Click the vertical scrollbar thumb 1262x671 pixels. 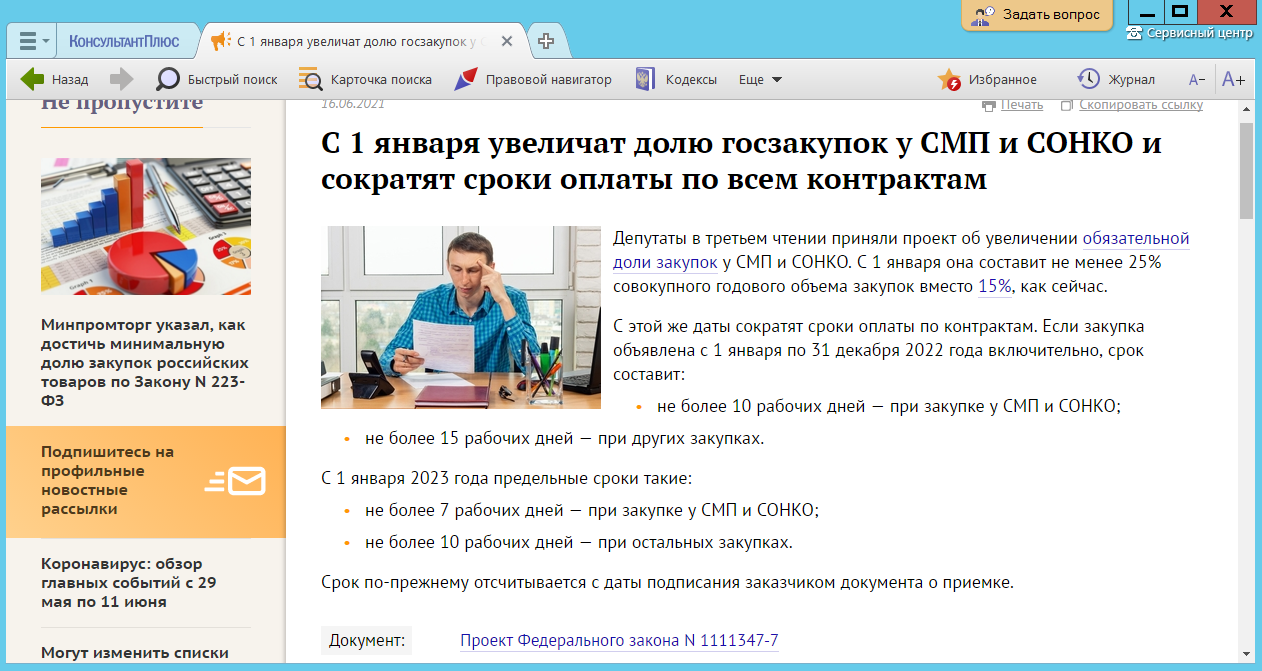(x=1246, y=170)
